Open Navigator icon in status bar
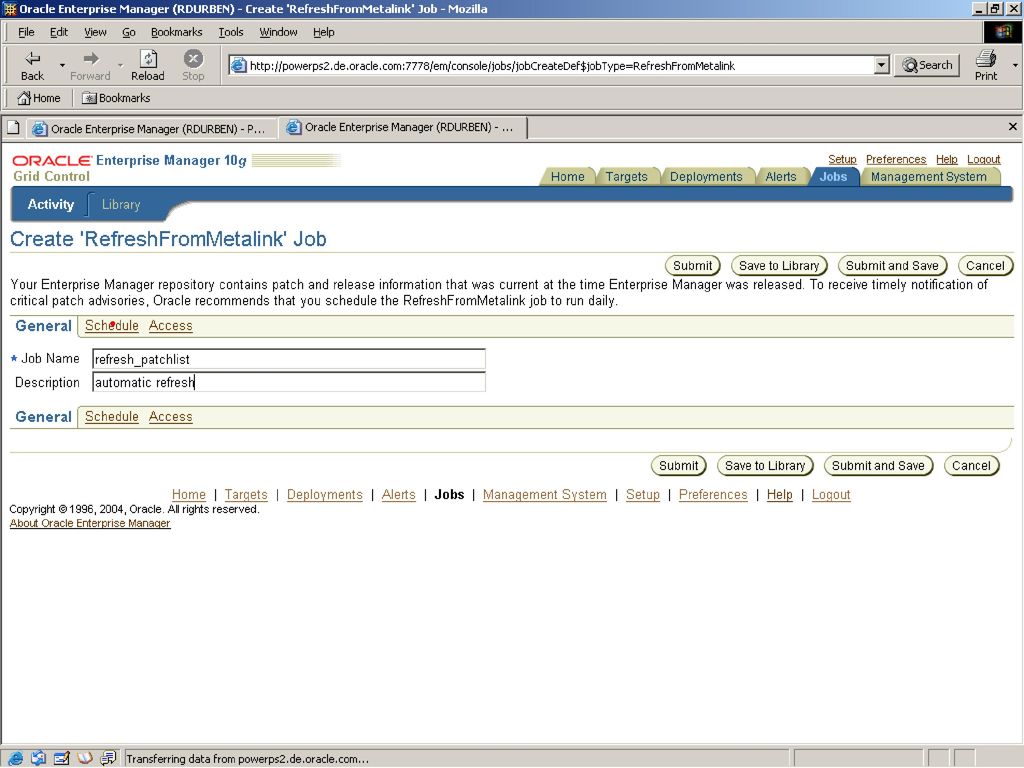The height and width of the screenshot is (768, 1024). pos(15,758)
